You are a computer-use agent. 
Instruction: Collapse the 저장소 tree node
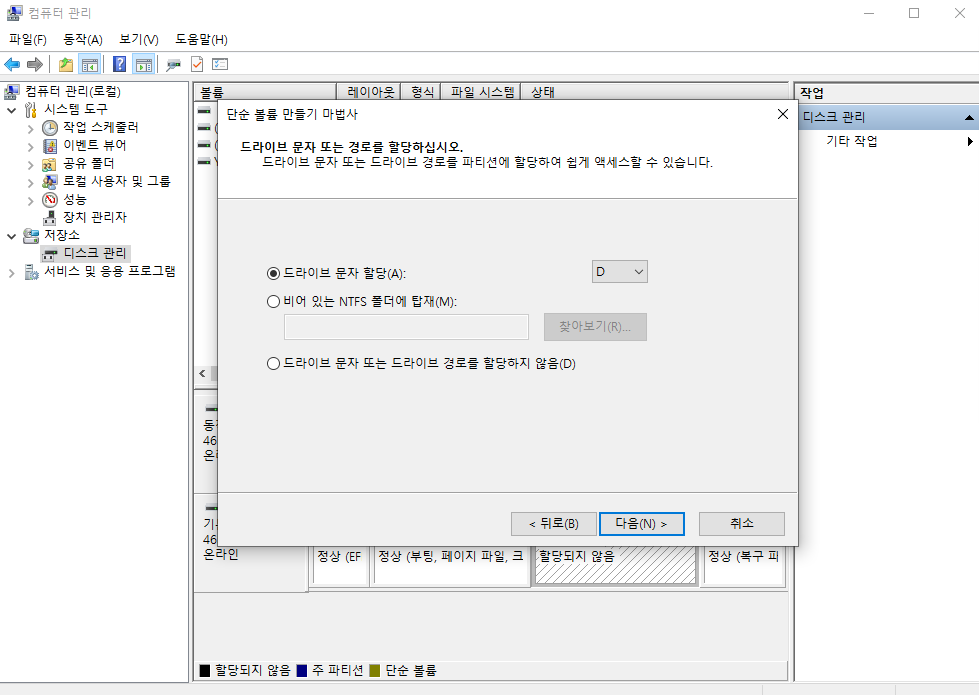(x=11, y=237)
